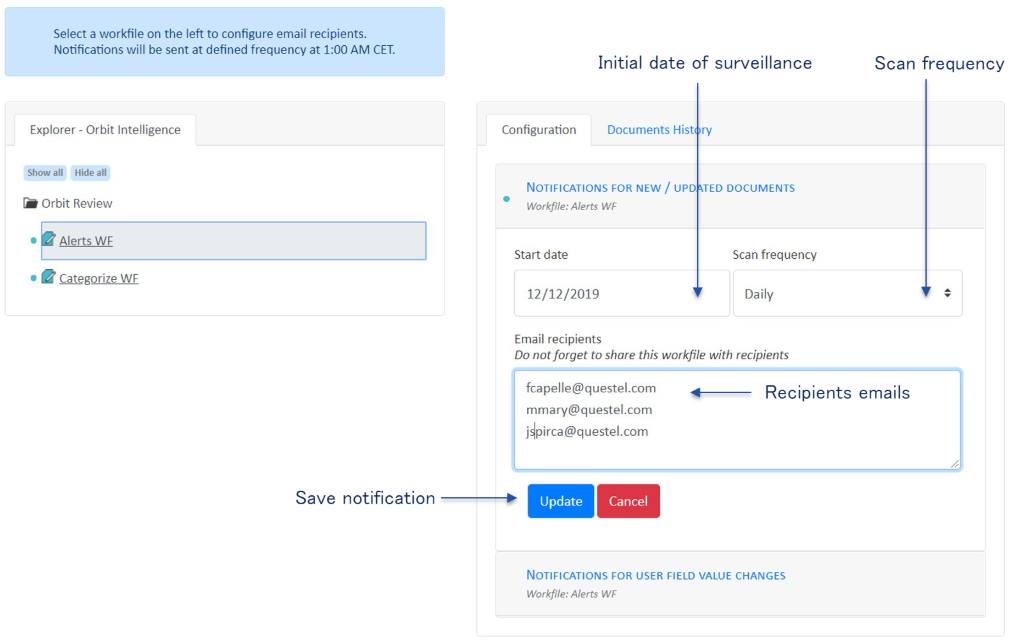
Task: Click the Orbit Review folder icon
Action: (30, 204)
